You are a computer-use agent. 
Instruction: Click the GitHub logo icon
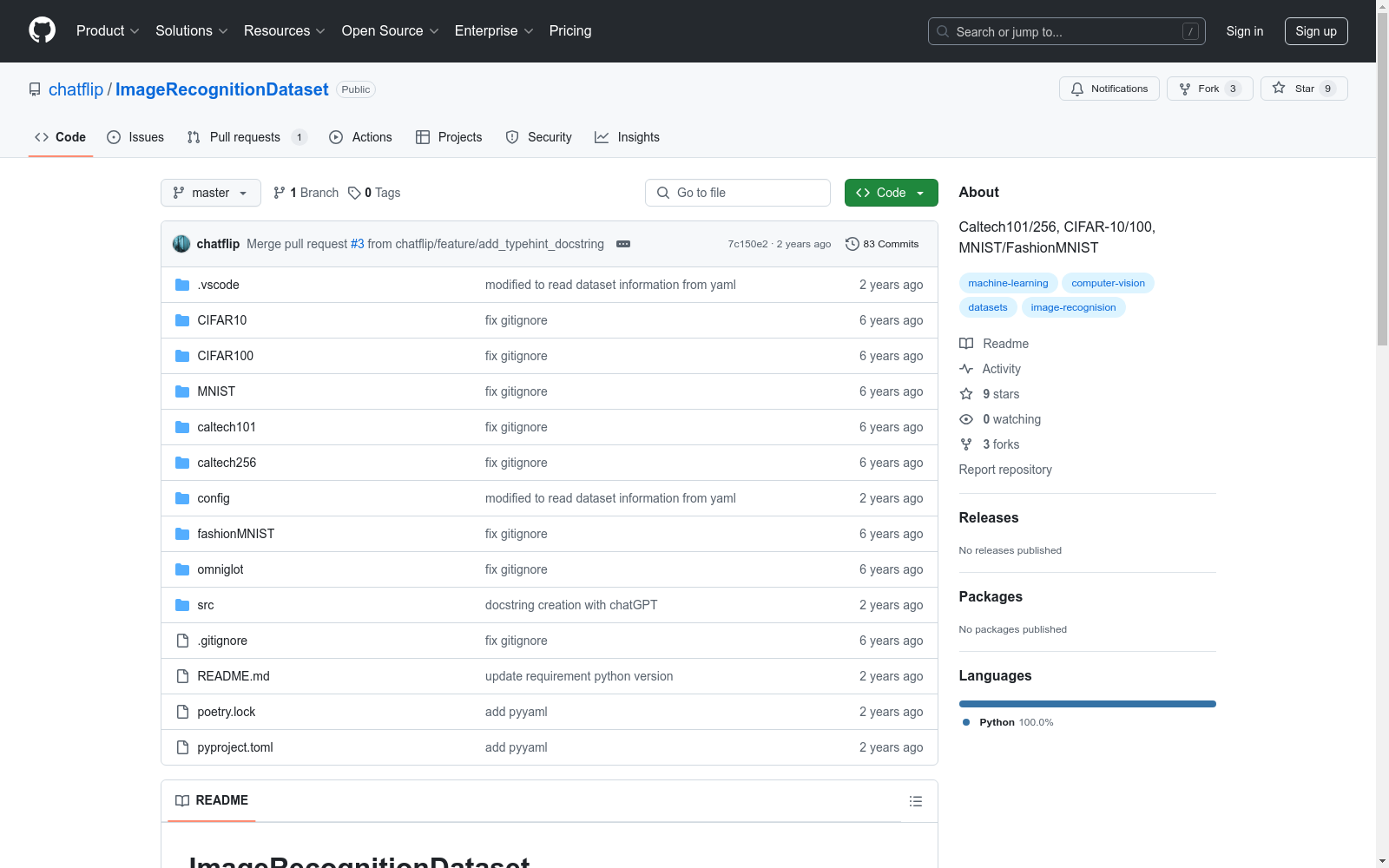point(42,30)
